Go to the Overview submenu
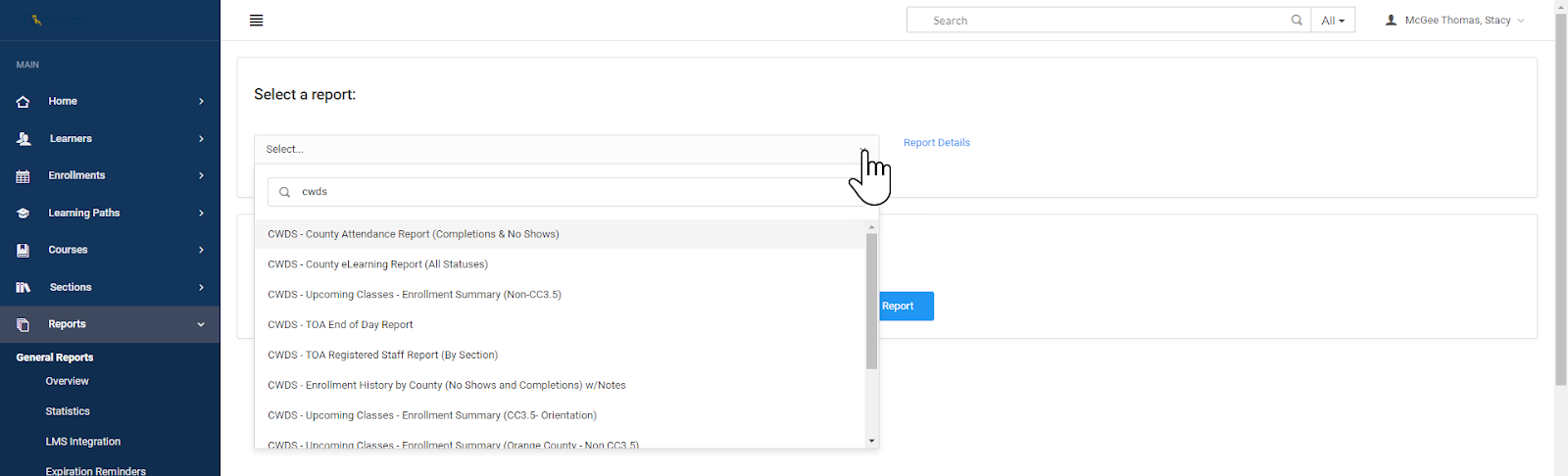The width and height of the screenshot is (1568, 476). pyautogui.click(x=67, y=381)
